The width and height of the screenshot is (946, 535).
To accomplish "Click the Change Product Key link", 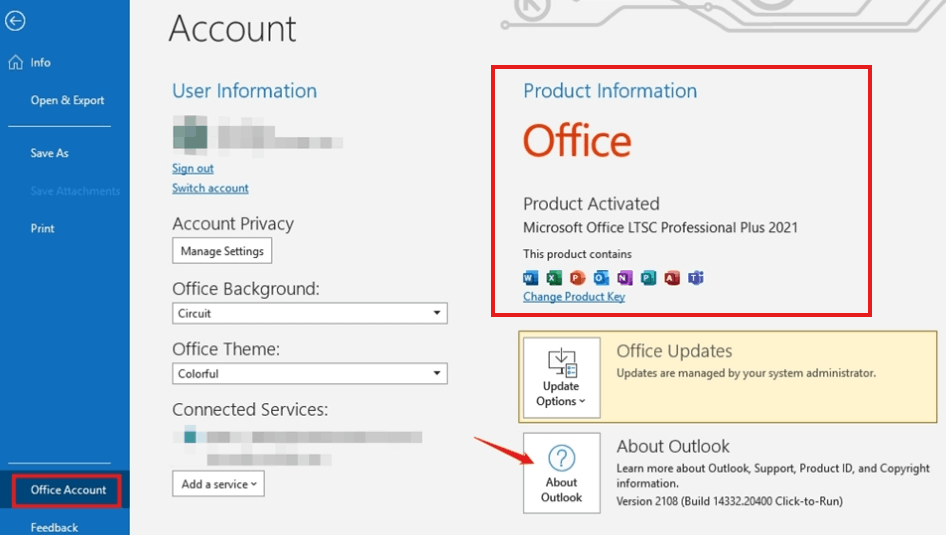I will [x=574, y=297].
